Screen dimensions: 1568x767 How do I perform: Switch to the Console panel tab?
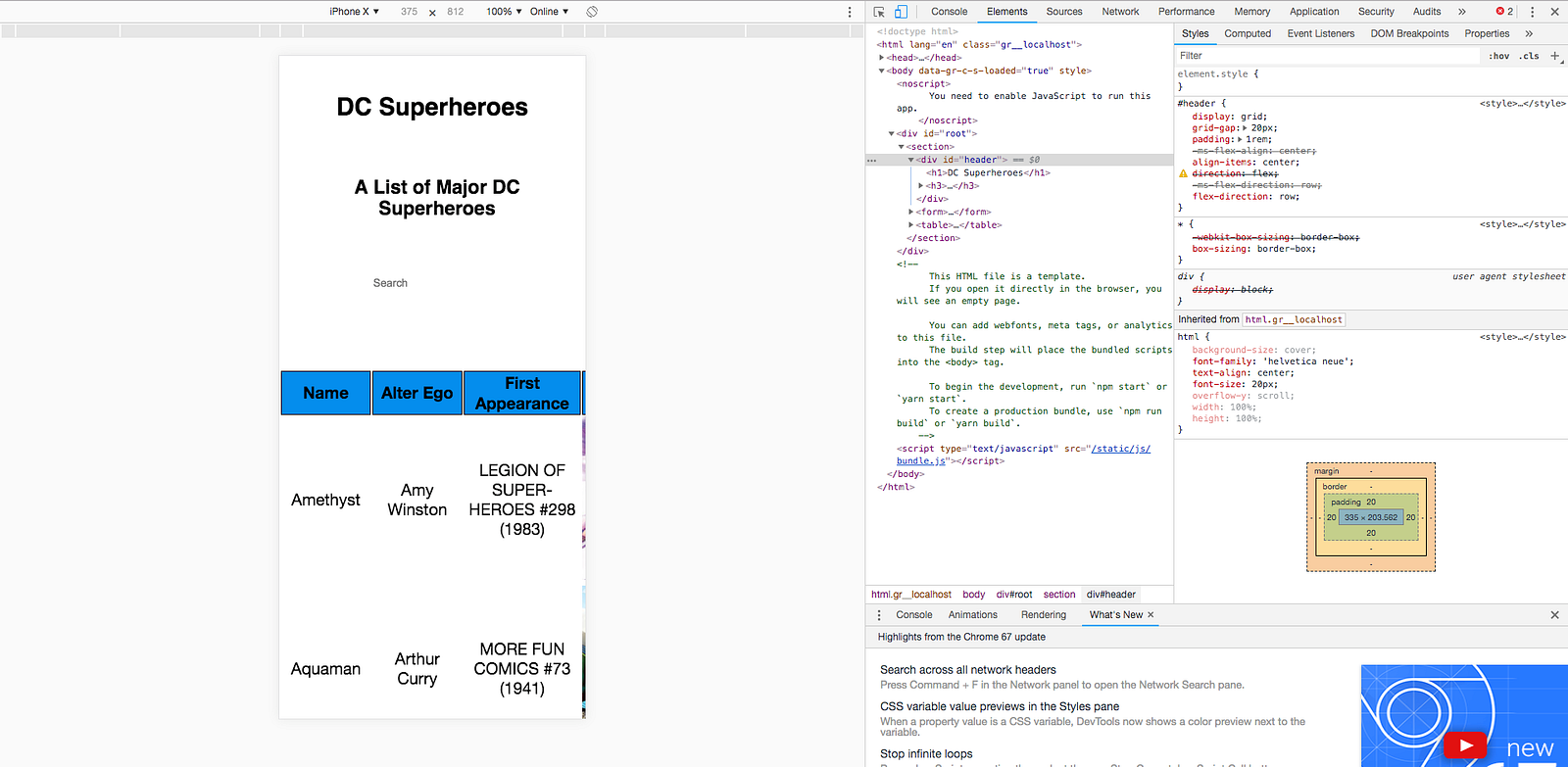[x=949, y=12]
